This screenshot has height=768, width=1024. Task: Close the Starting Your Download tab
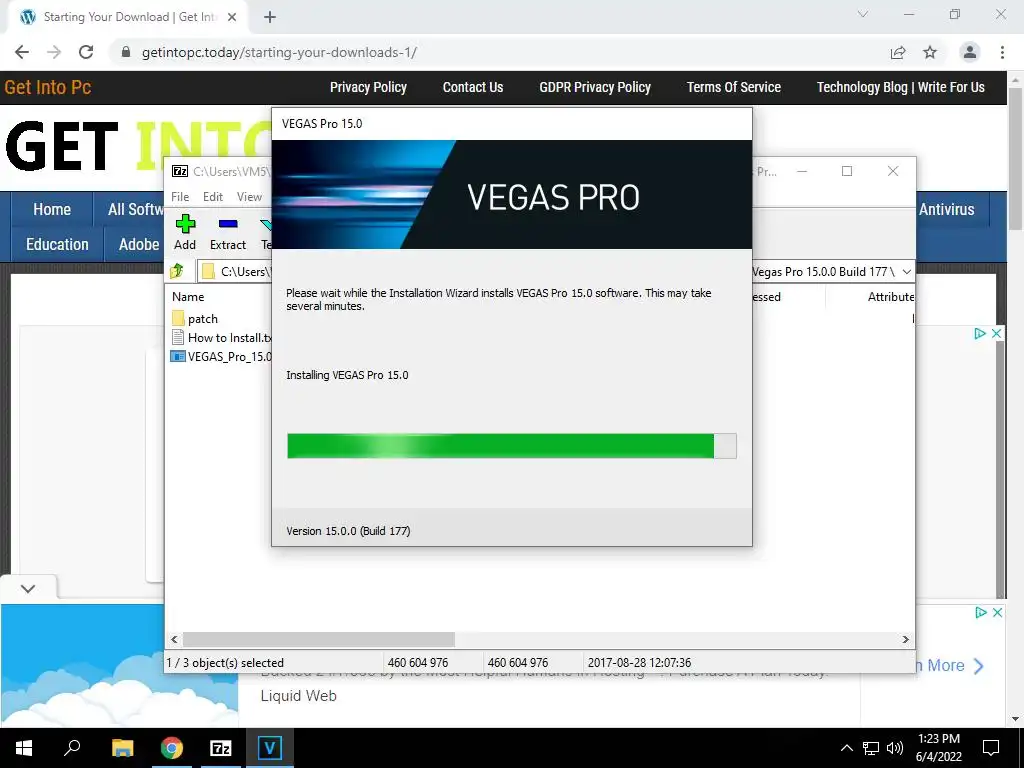232,18
